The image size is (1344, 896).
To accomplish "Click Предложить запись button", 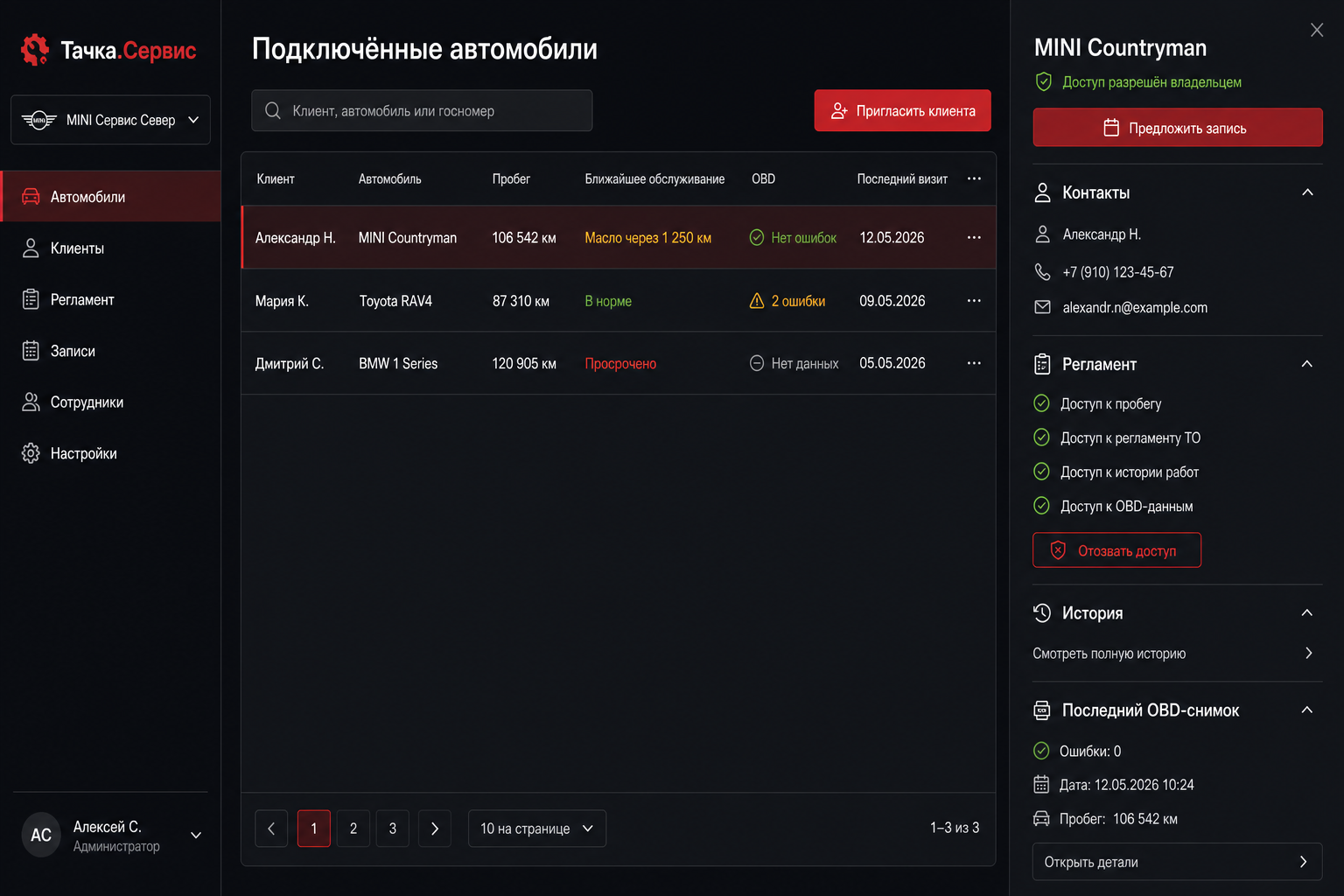I will click(1178, 128).
